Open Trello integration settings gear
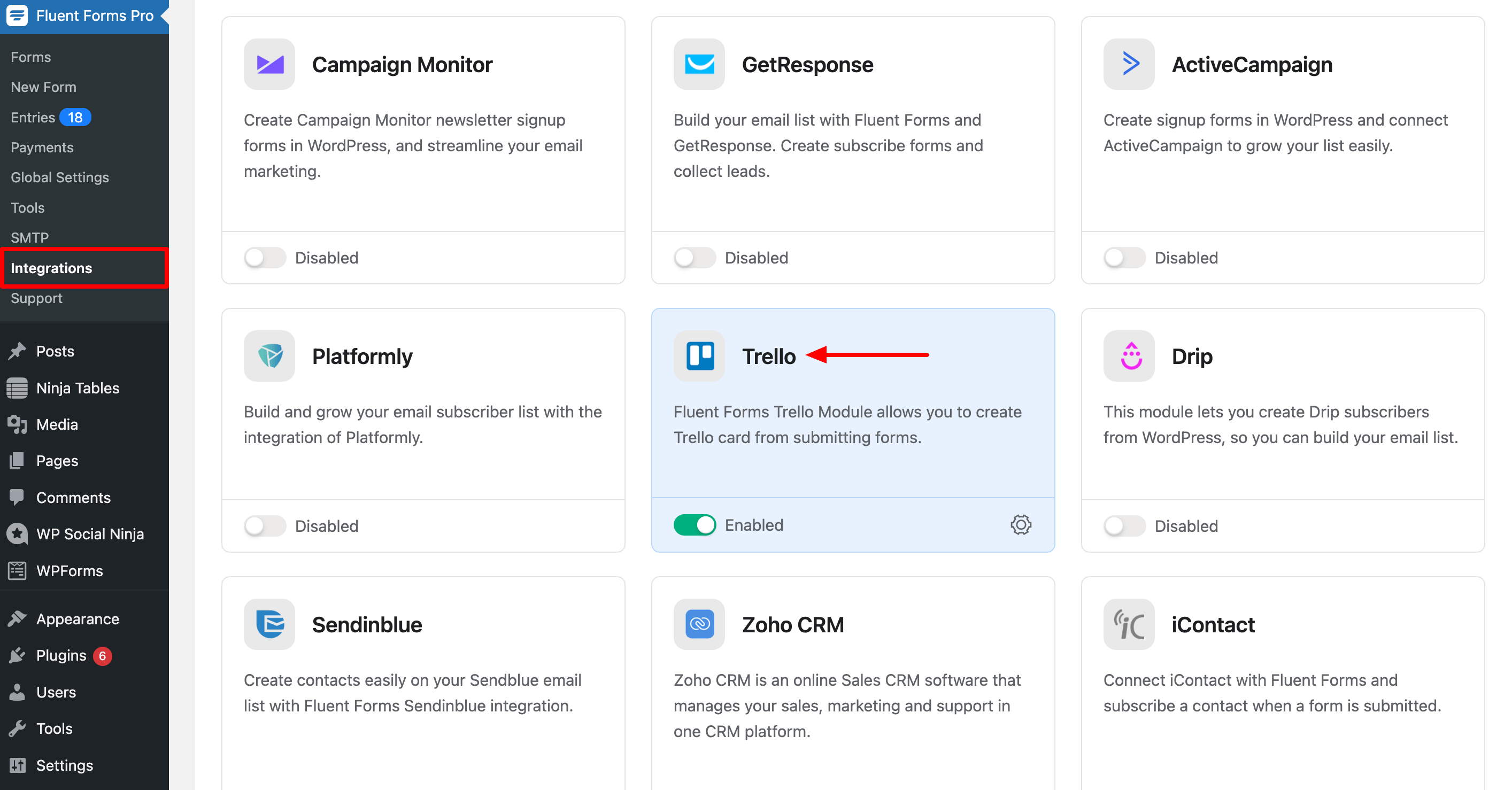Viewport: 1512px width, 790px height. (x=1021, y=525)
